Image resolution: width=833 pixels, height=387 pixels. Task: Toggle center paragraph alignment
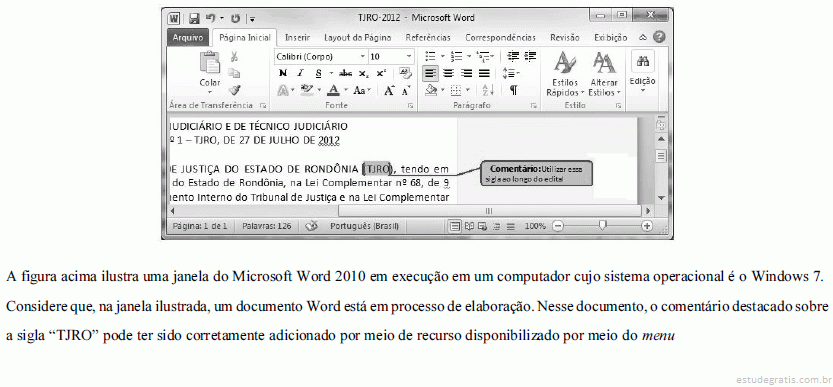[x=448, y=73]
